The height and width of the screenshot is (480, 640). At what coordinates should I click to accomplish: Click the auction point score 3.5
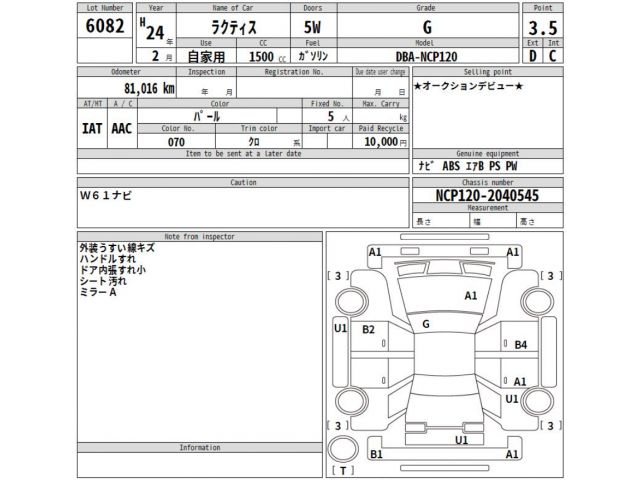[x=542, y=28]
